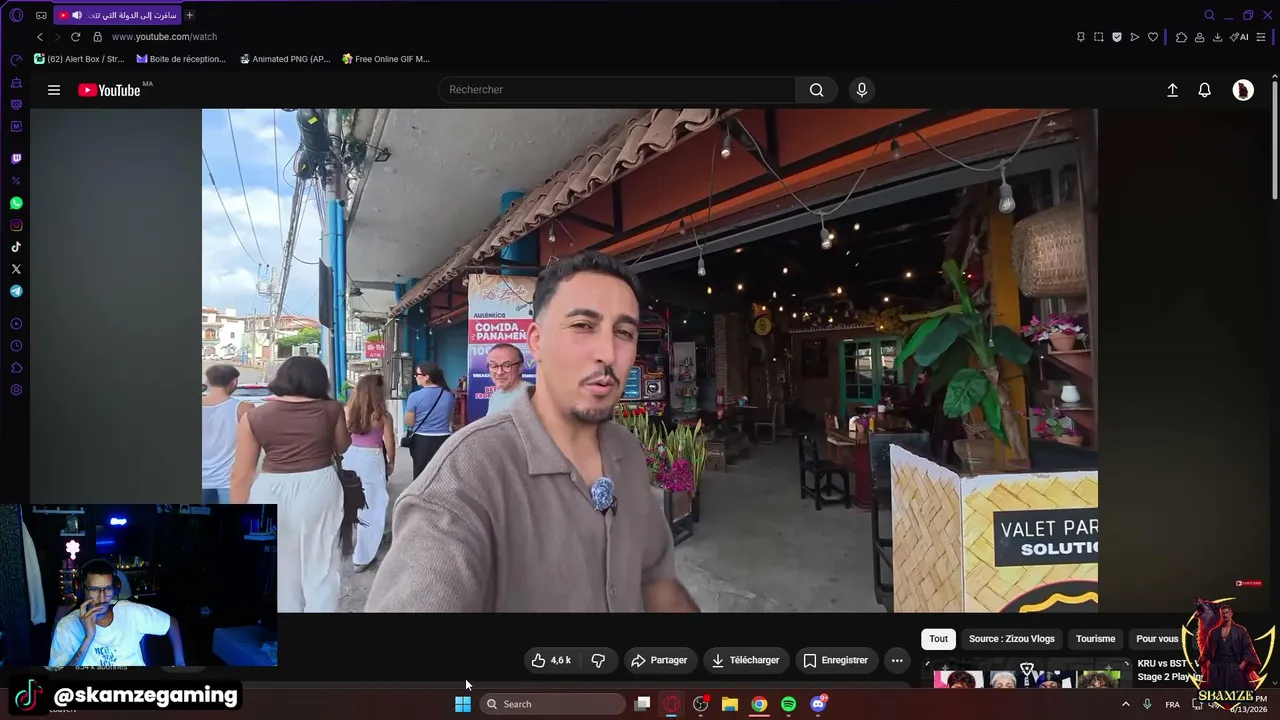Open Telegram in the Opera sidebar
This screenshot has width=1280, height=720.
coord(16,291)
